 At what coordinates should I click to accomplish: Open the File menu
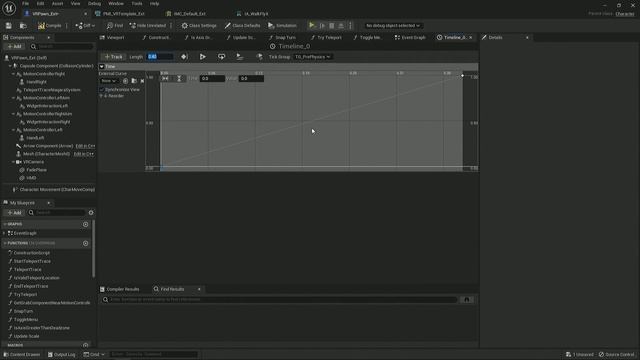25,4
